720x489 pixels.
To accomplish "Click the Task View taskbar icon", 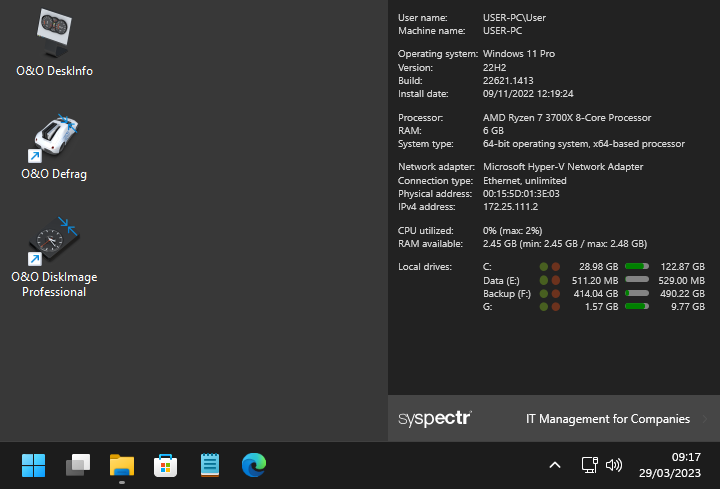I will pyautogui.click(x=78, y=465).
